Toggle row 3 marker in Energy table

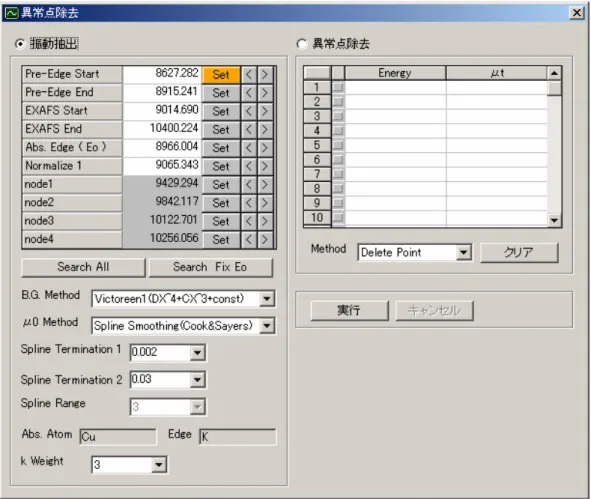pyautogui.click(x=338, y=116)
